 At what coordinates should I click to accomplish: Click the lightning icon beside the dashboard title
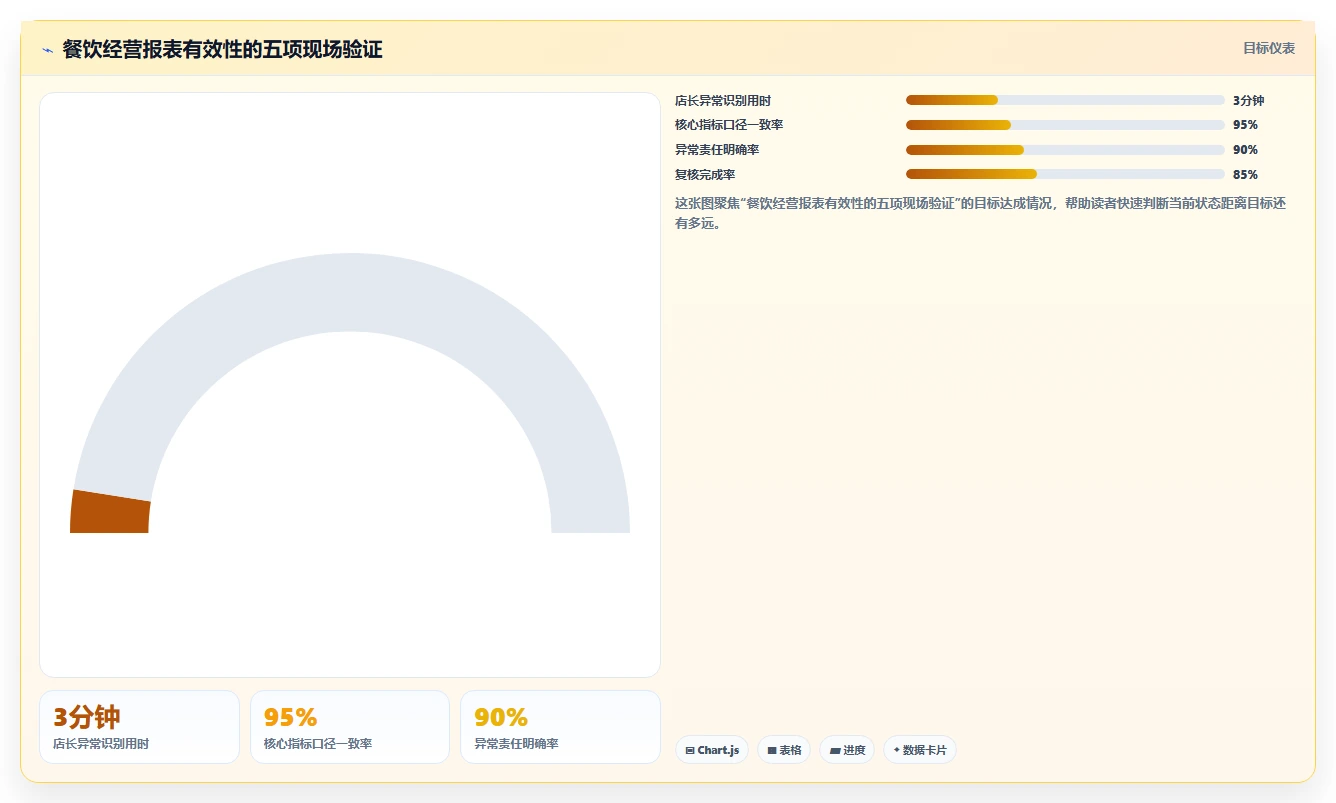coord(47,50)
